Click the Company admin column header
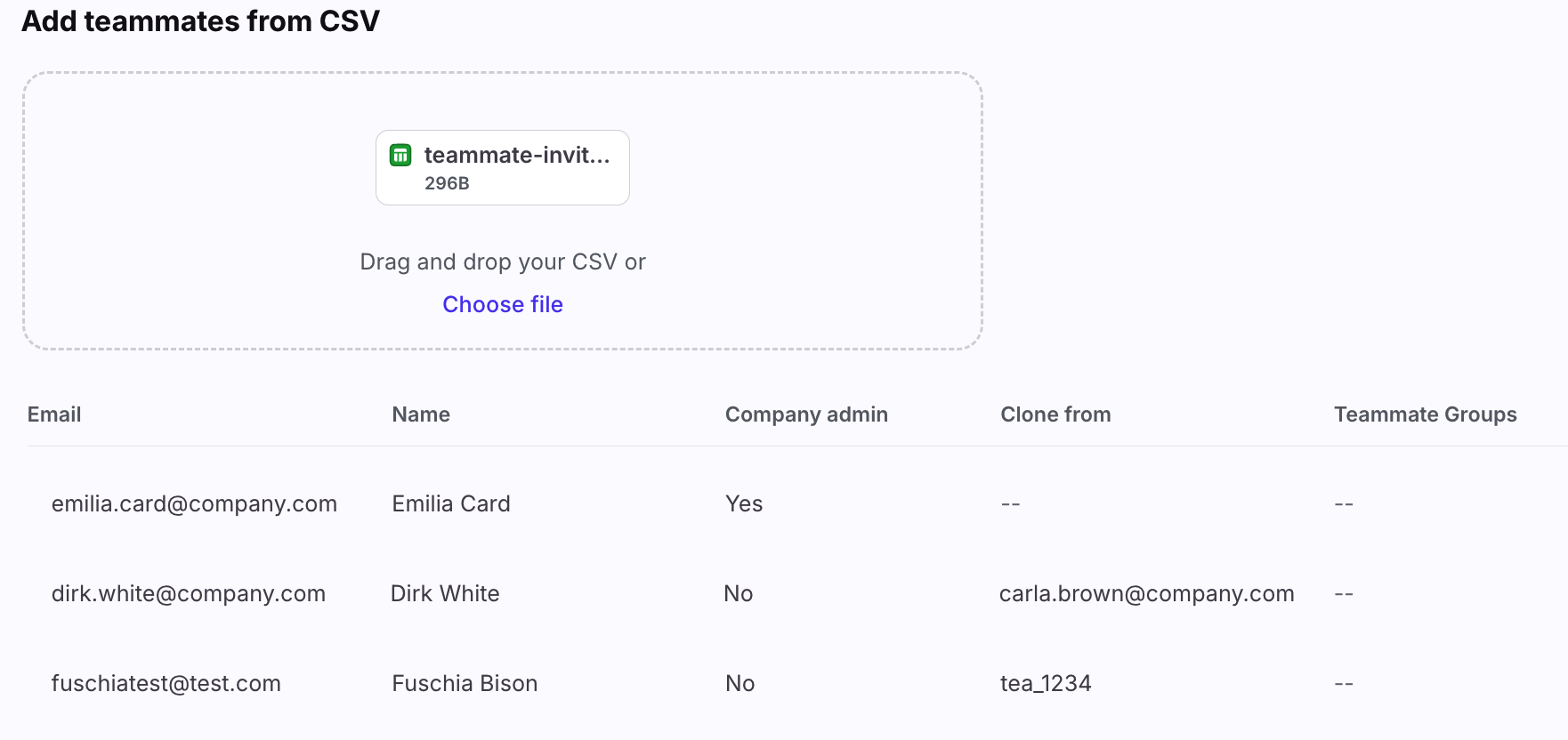The image size is (1568, 740). [806, 414]
